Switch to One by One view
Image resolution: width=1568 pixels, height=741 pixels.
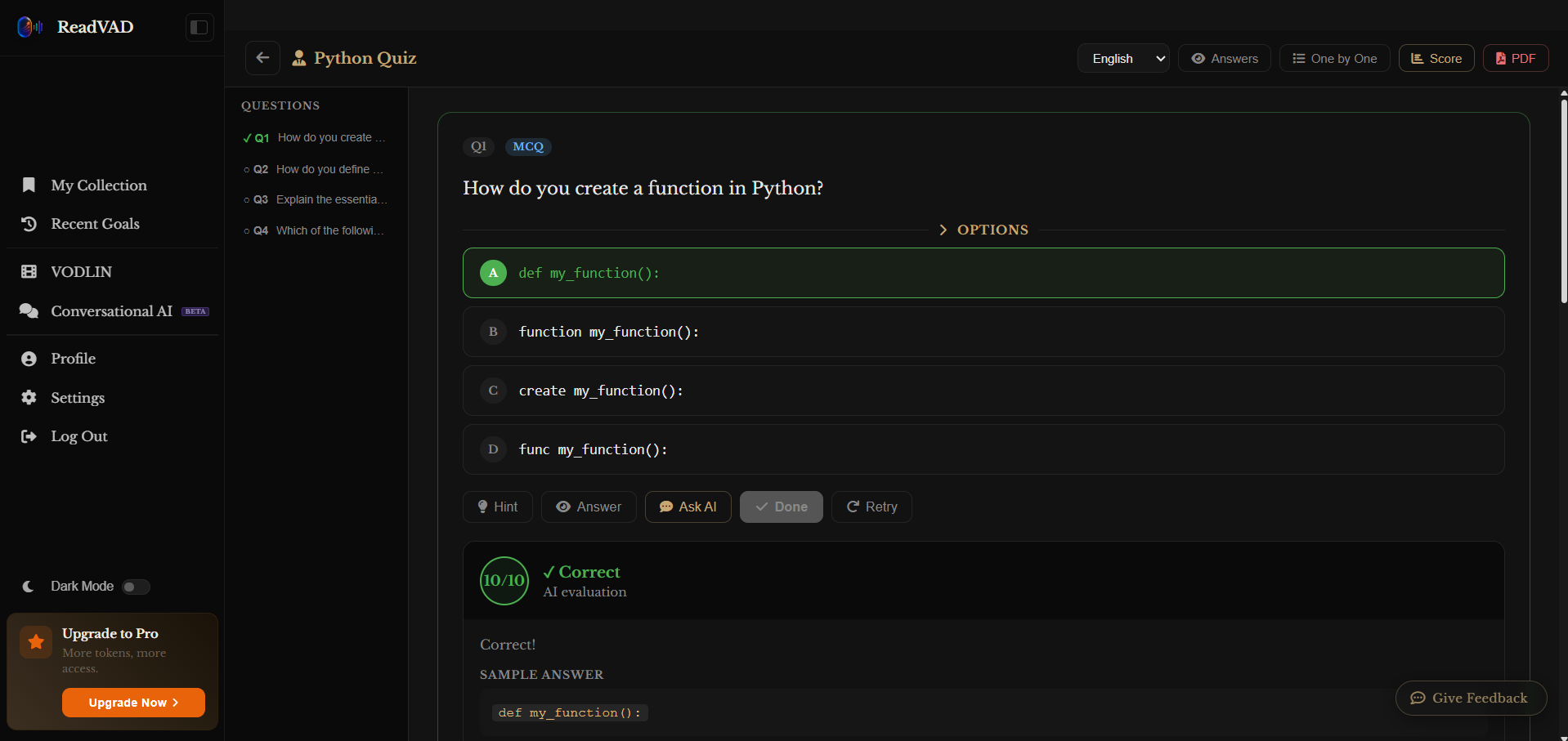(1334, 58)
